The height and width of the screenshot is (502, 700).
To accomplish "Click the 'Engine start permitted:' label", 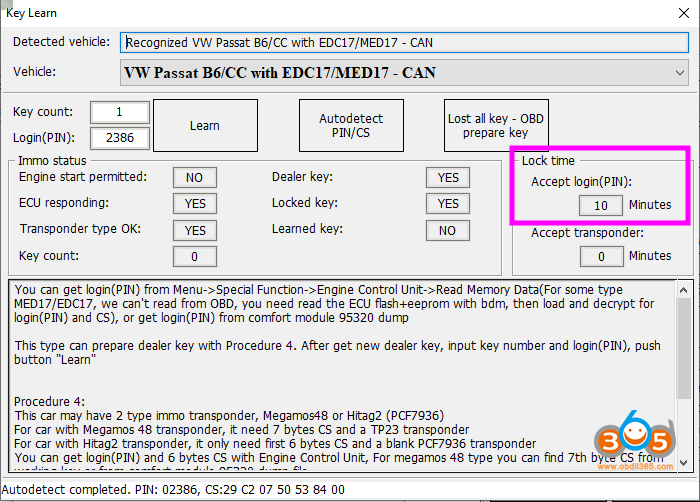I will [83, 177].
